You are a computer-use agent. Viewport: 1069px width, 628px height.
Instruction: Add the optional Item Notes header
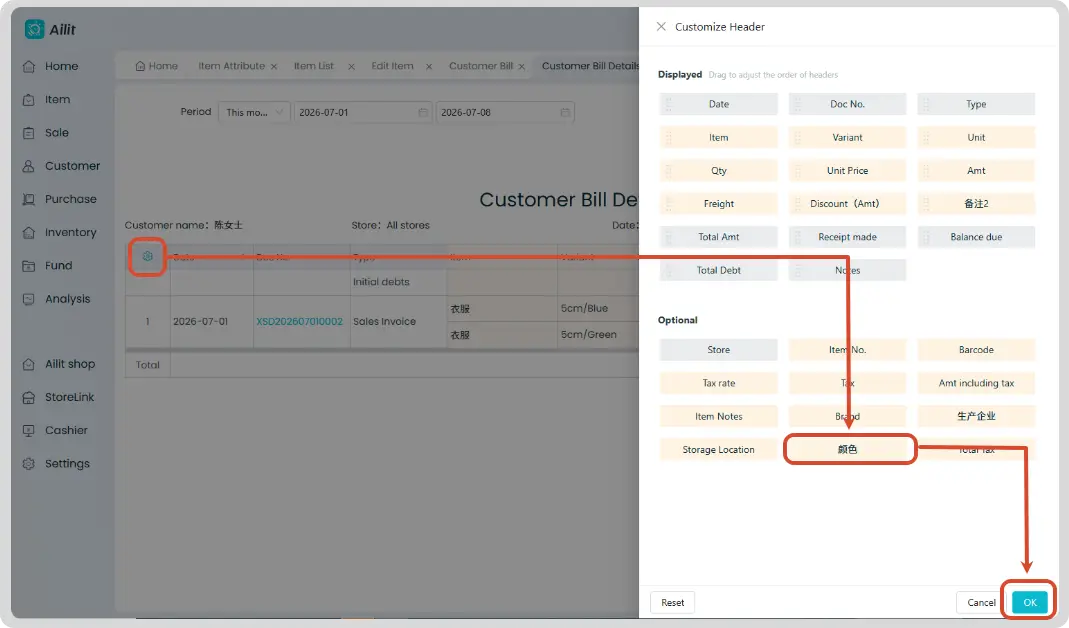pos(719,417)
